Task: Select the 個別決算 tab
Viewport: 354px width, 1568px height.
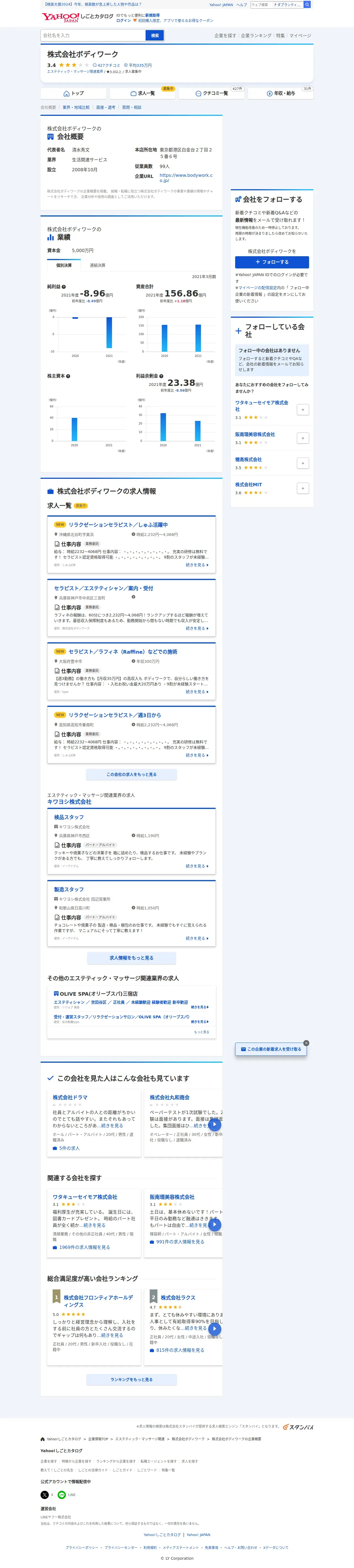Action: [x=64, y=265]
